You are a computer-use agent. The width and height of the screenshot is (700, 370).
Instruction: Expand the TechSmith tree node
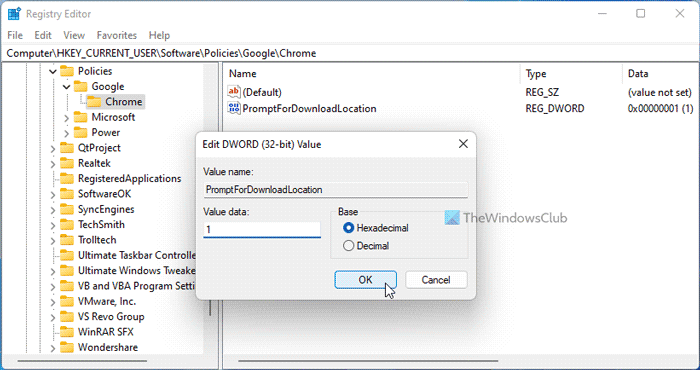[x=53, y=225]
